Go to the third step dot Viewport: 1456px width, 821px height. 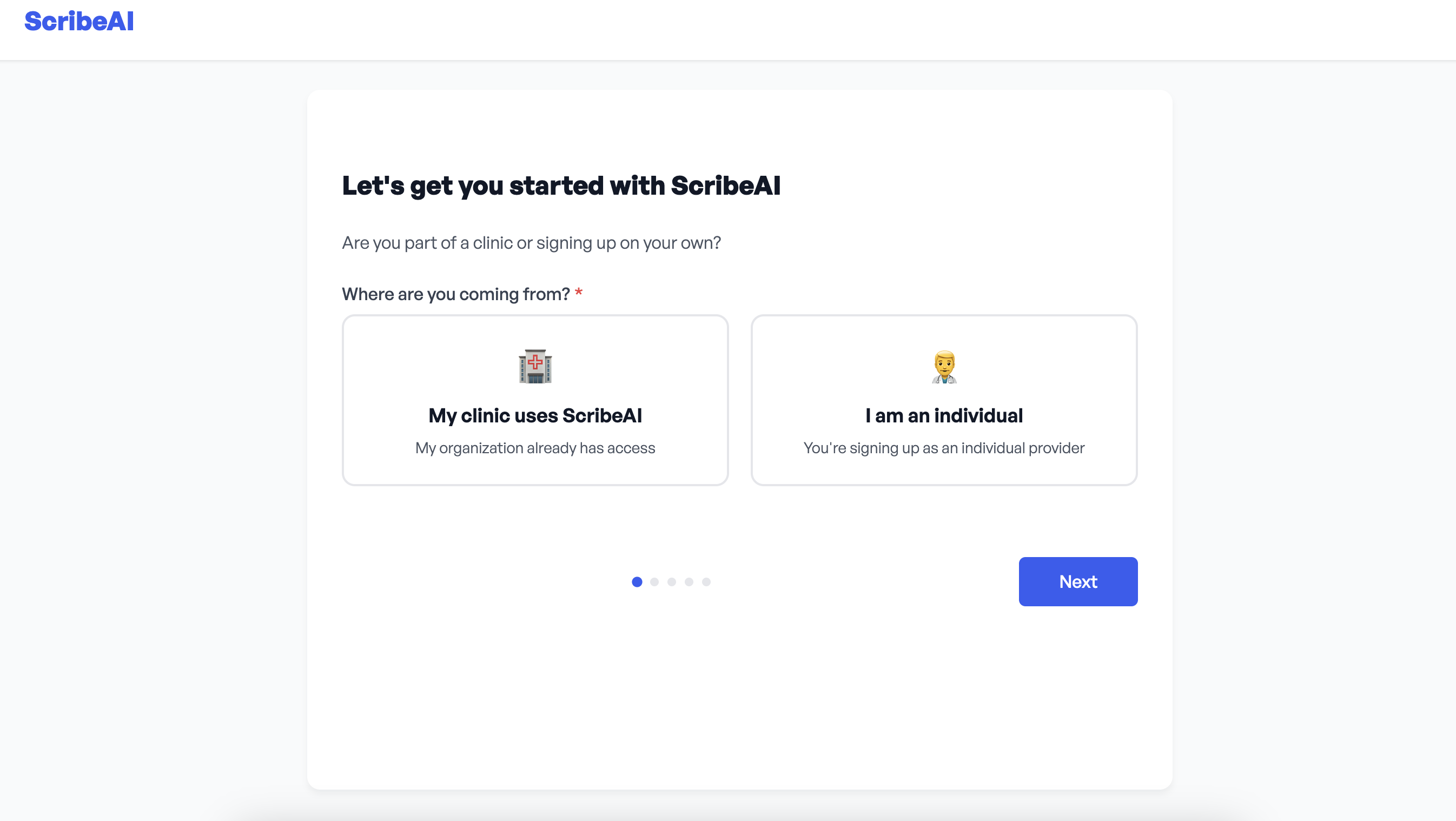point(671,582)
